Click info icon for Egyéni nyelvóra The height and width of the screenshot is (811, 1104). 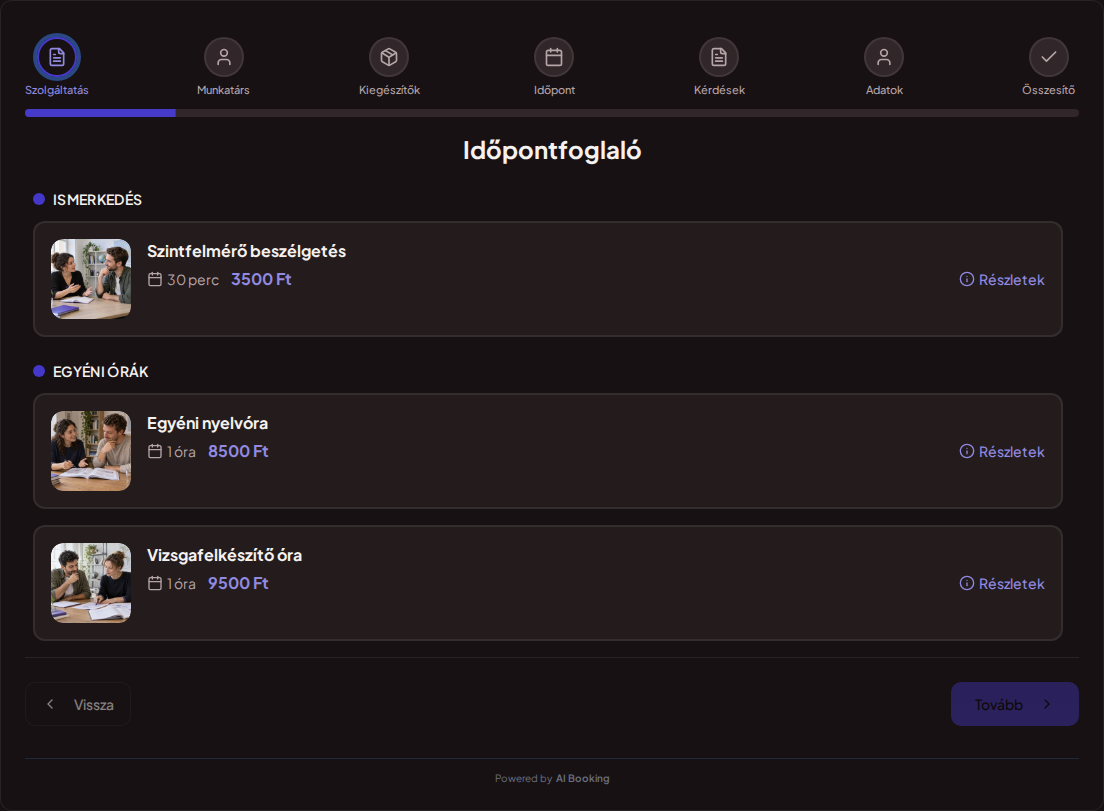coord(967,451)
